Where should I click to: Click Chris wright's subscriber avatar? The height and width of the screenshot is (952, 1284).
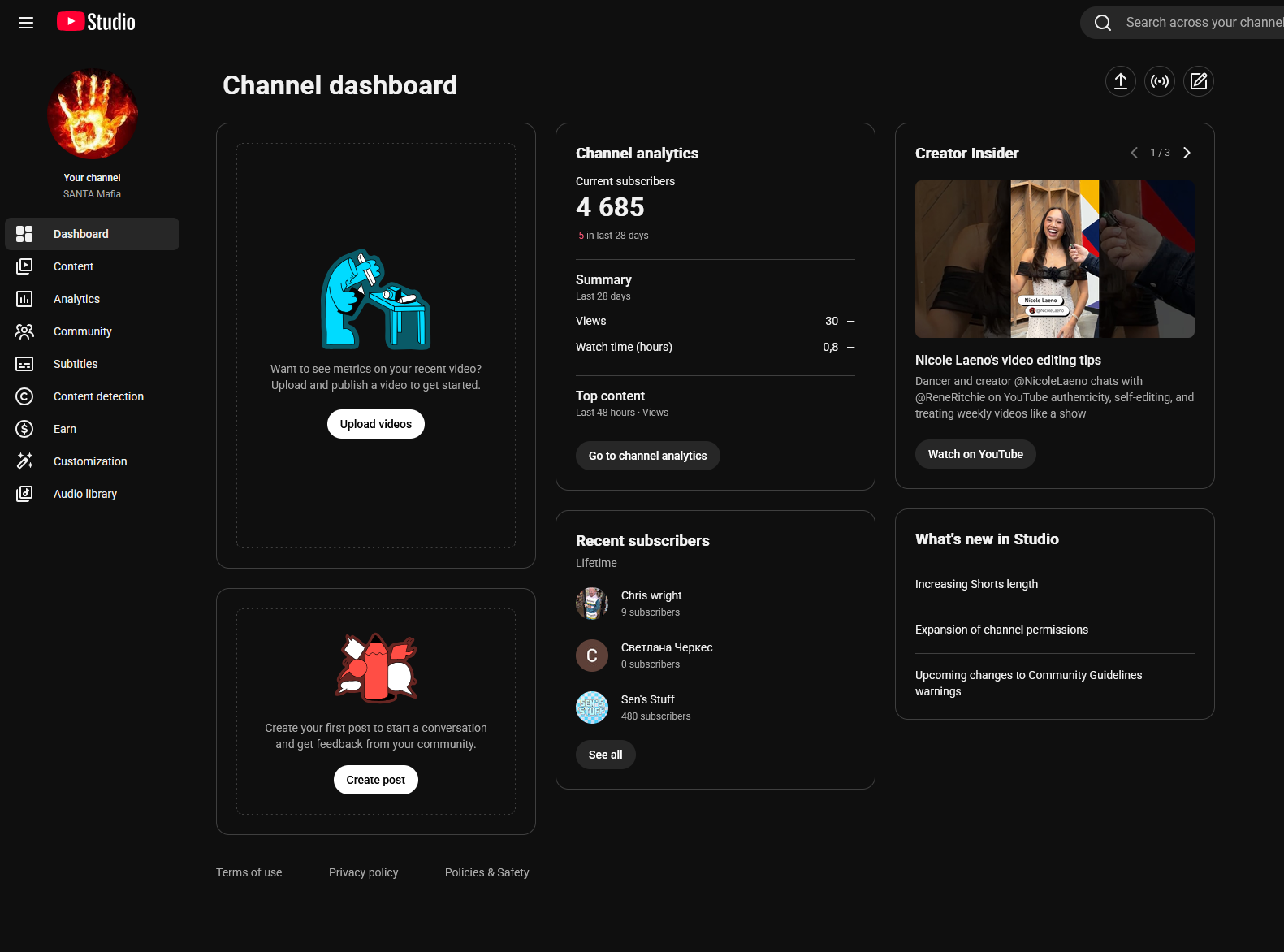592,604
